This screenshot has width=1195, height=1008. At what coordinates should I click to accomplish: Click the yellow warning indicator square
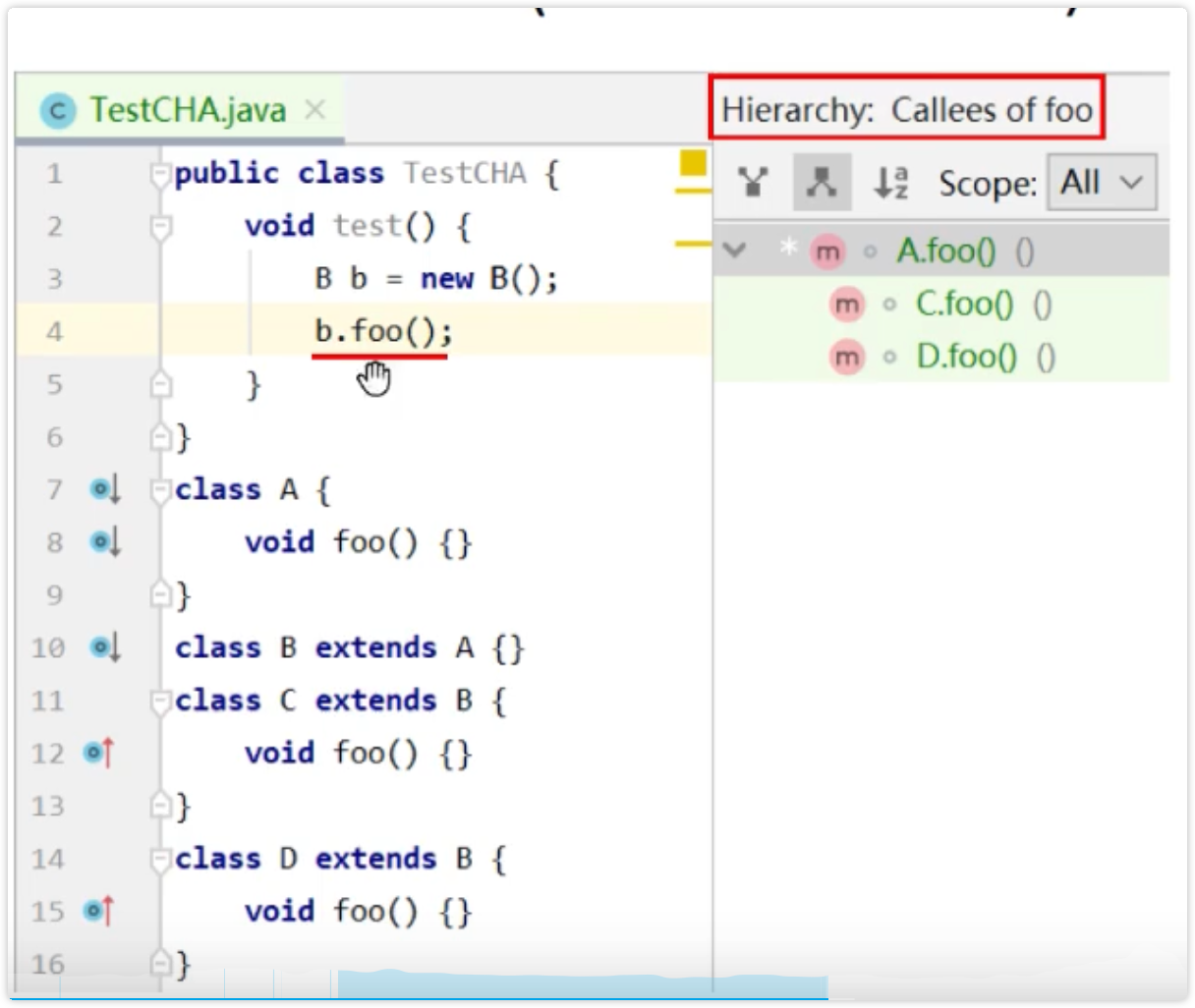click(694, 163)
